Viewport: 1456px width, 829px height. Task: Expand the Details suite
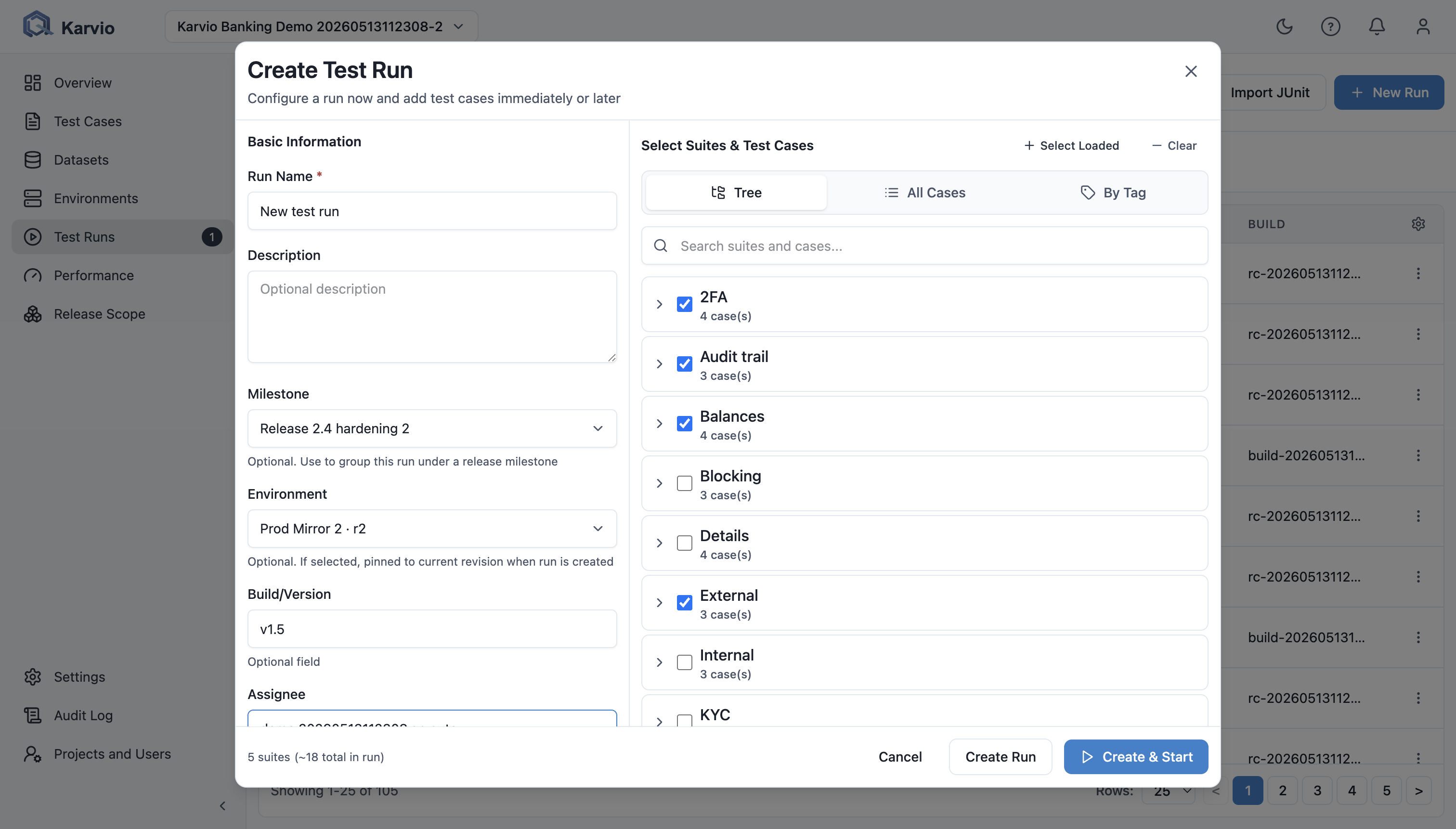click(659, 543)
